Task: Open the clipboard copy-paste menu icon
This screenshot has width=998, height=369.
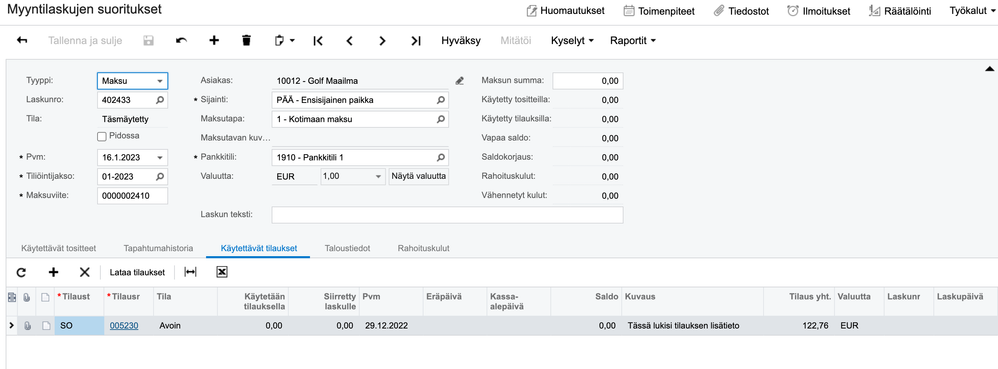Action: click(284, 41)
